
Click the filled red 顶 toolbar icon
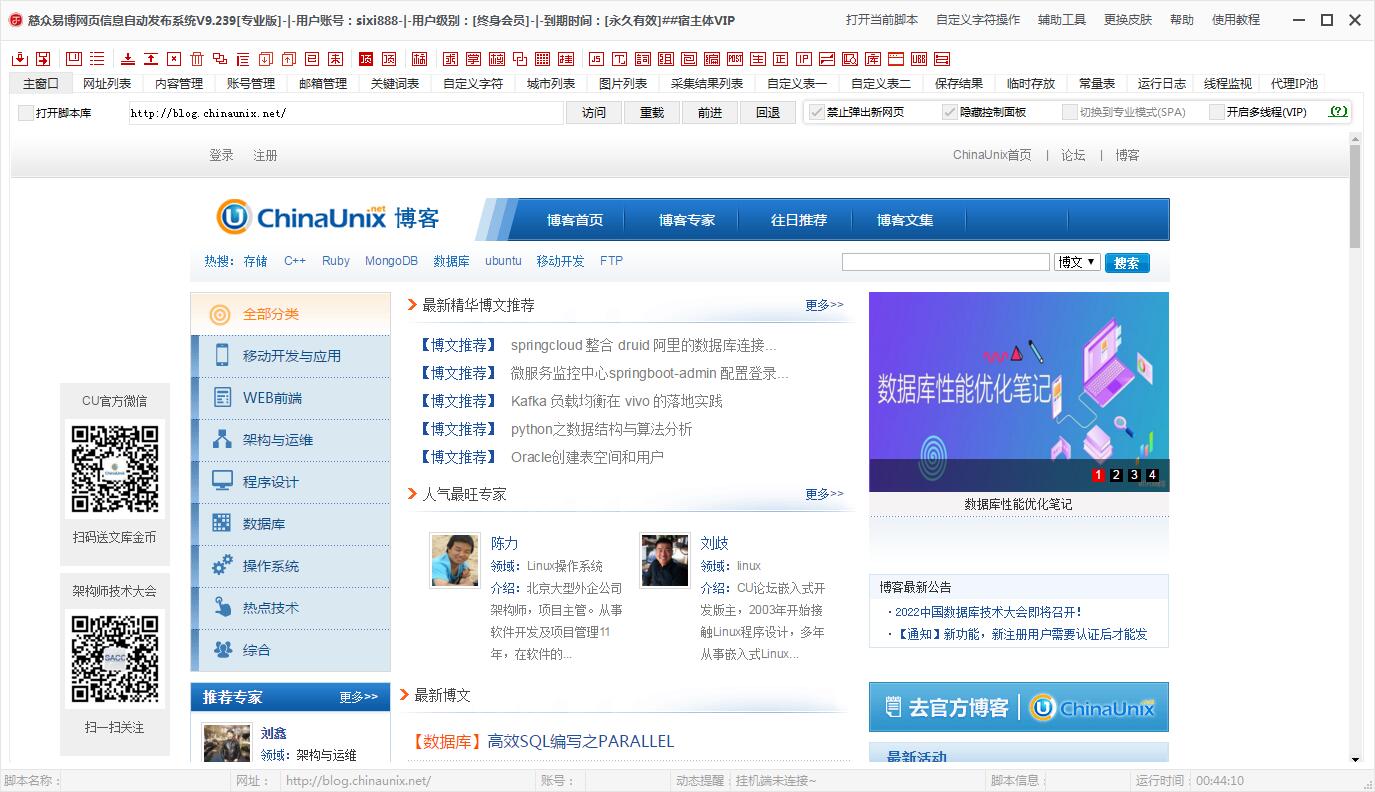coord(366,59)
